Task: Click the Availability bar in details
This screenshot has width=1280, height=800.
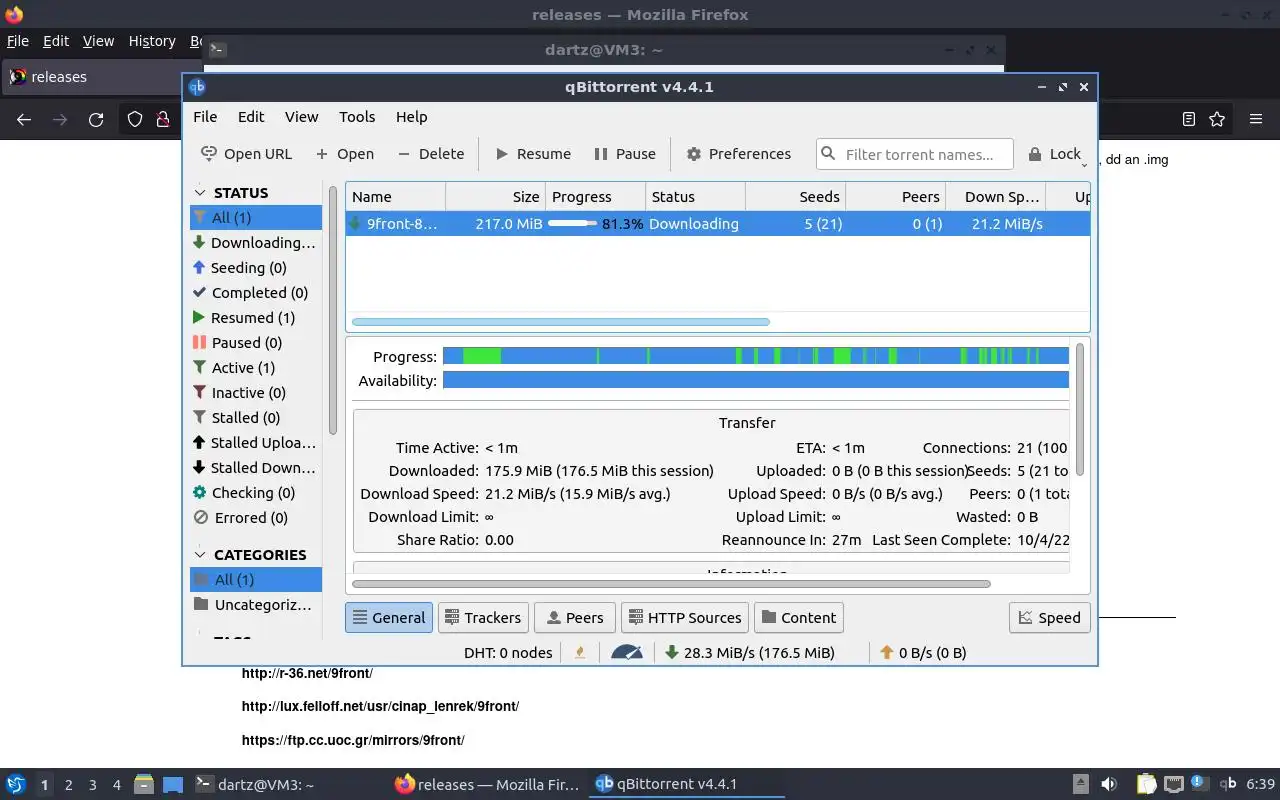Action: tap(756, 380)
